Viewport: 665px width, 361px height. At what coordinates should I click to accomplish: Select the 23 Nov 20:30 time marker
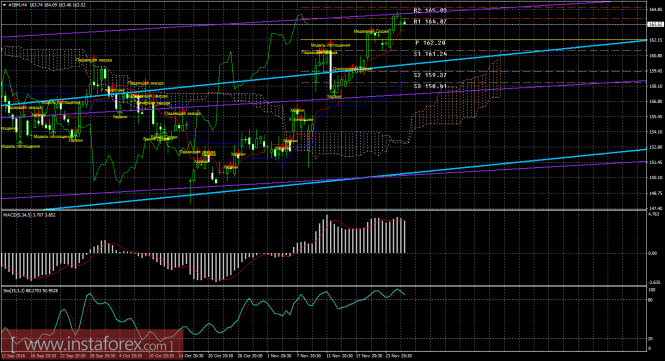(399, 356)
